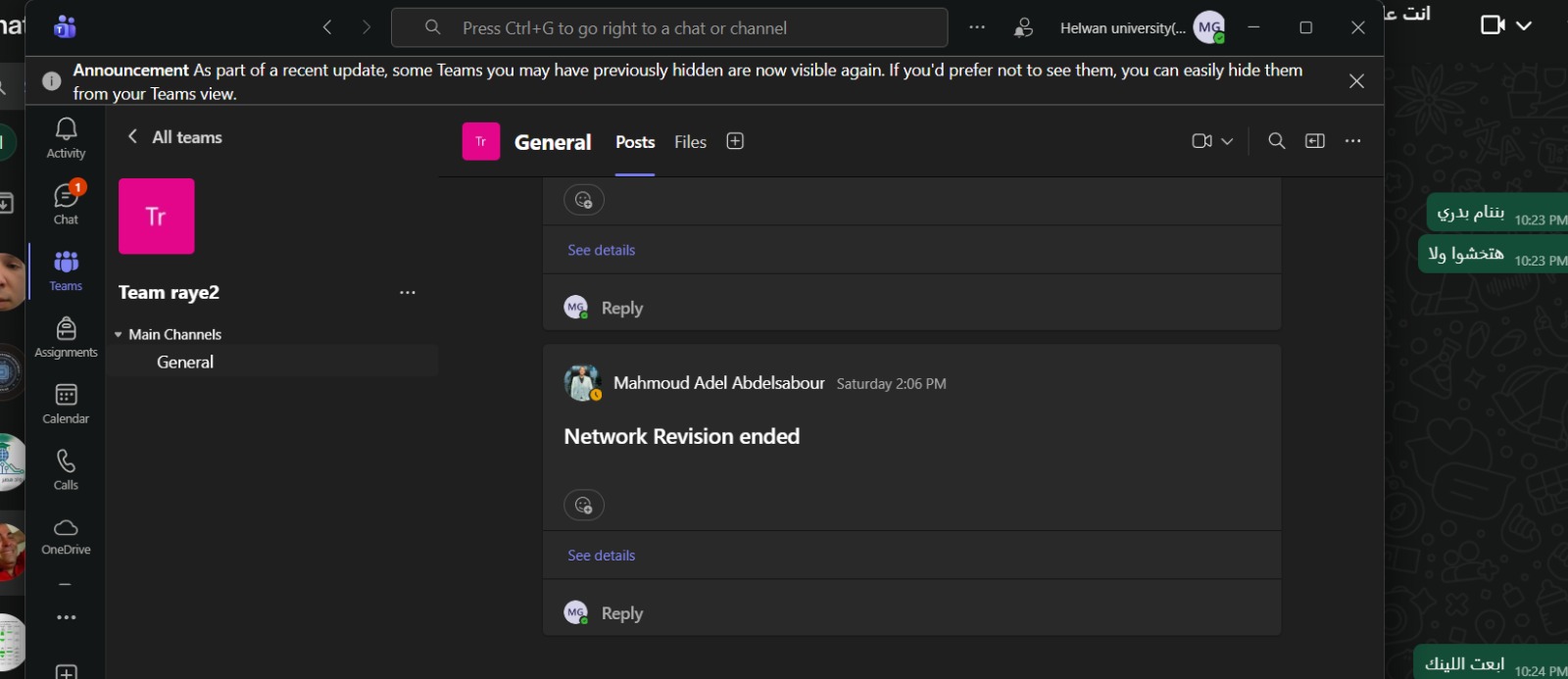This screenshot has height=679, width=1568.
Task: Collapse the Main Channels section
Action: point(119,335)
